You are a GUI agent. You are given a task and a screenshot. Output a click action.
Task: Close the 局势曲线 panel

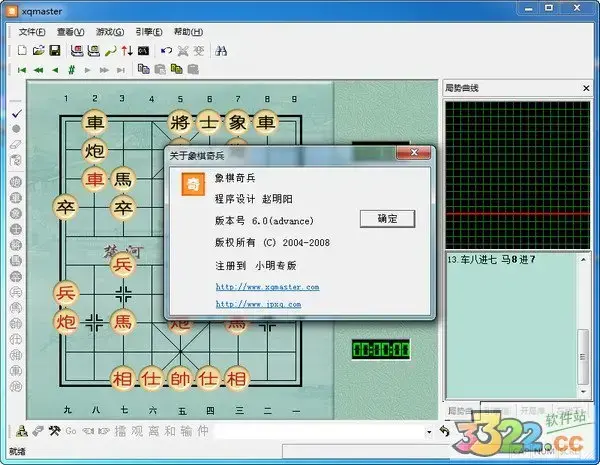click(x=586, y=88)
